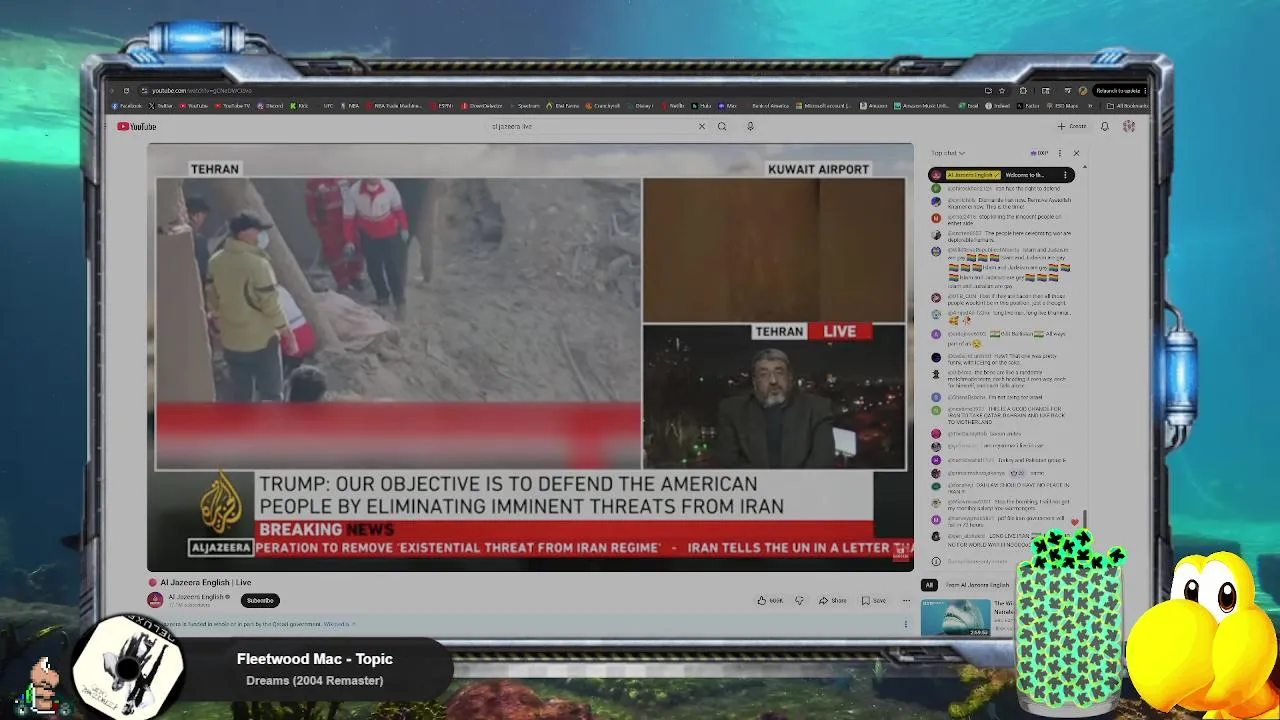Viewport: 1280px width, 720px height.
Task: Open the Amazon bookmark
Action: [x=873, y=106]
